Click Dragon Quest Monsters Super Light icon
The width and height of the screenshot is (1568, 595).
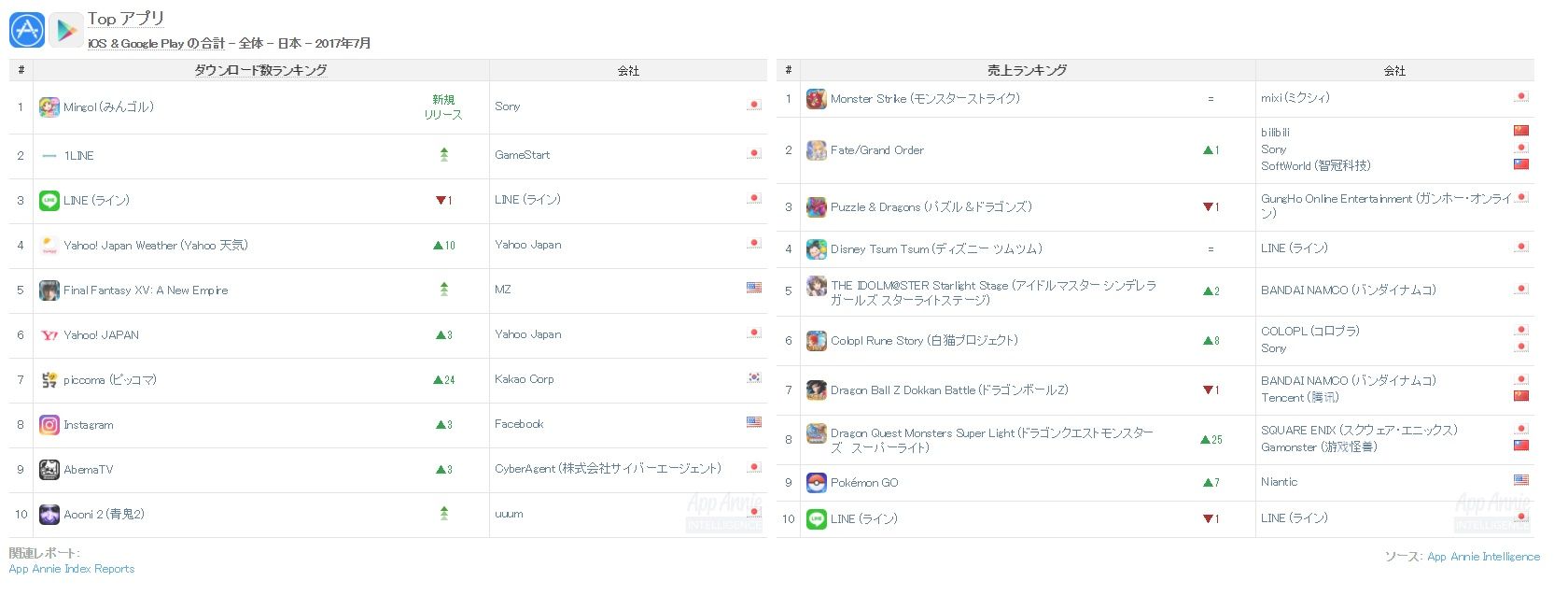(x=817, y=433)
